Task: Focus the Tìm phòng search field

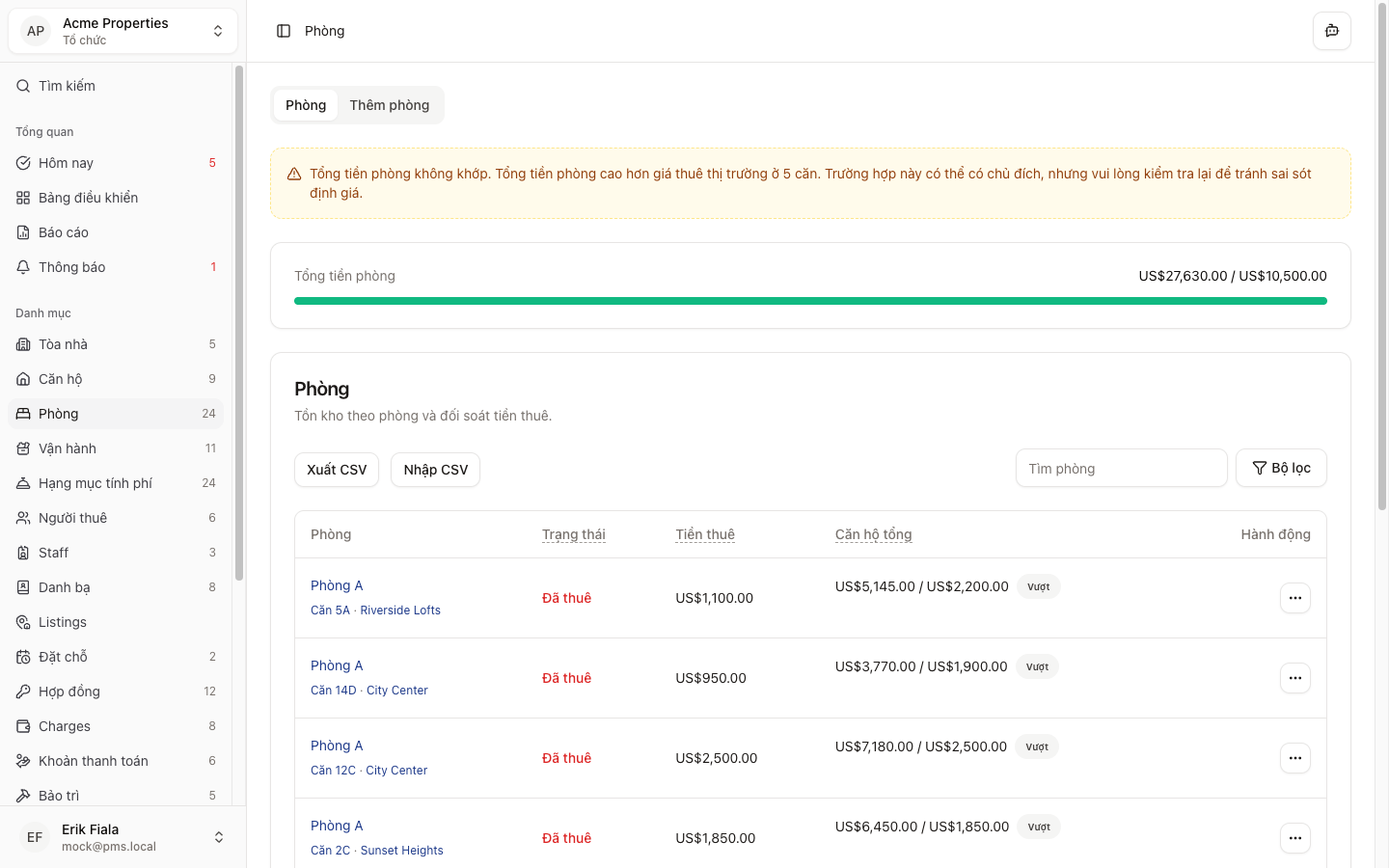Action: coord(1121,469)
